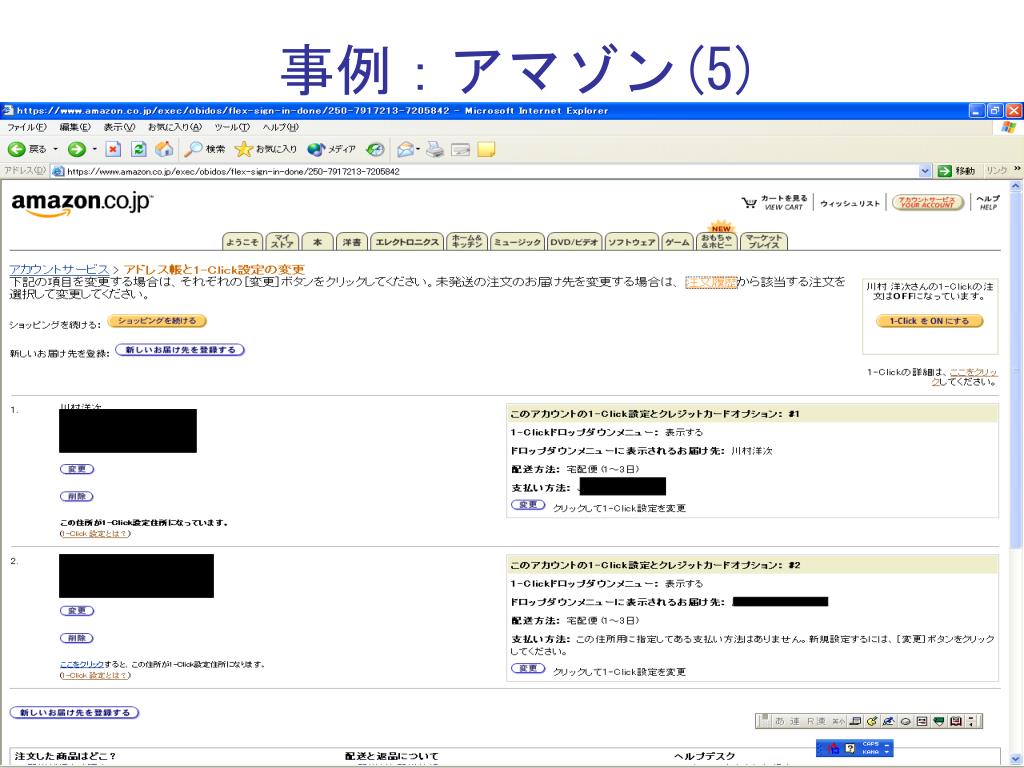Click 削除 button under address 2
1024x768 pixels.
77,638
